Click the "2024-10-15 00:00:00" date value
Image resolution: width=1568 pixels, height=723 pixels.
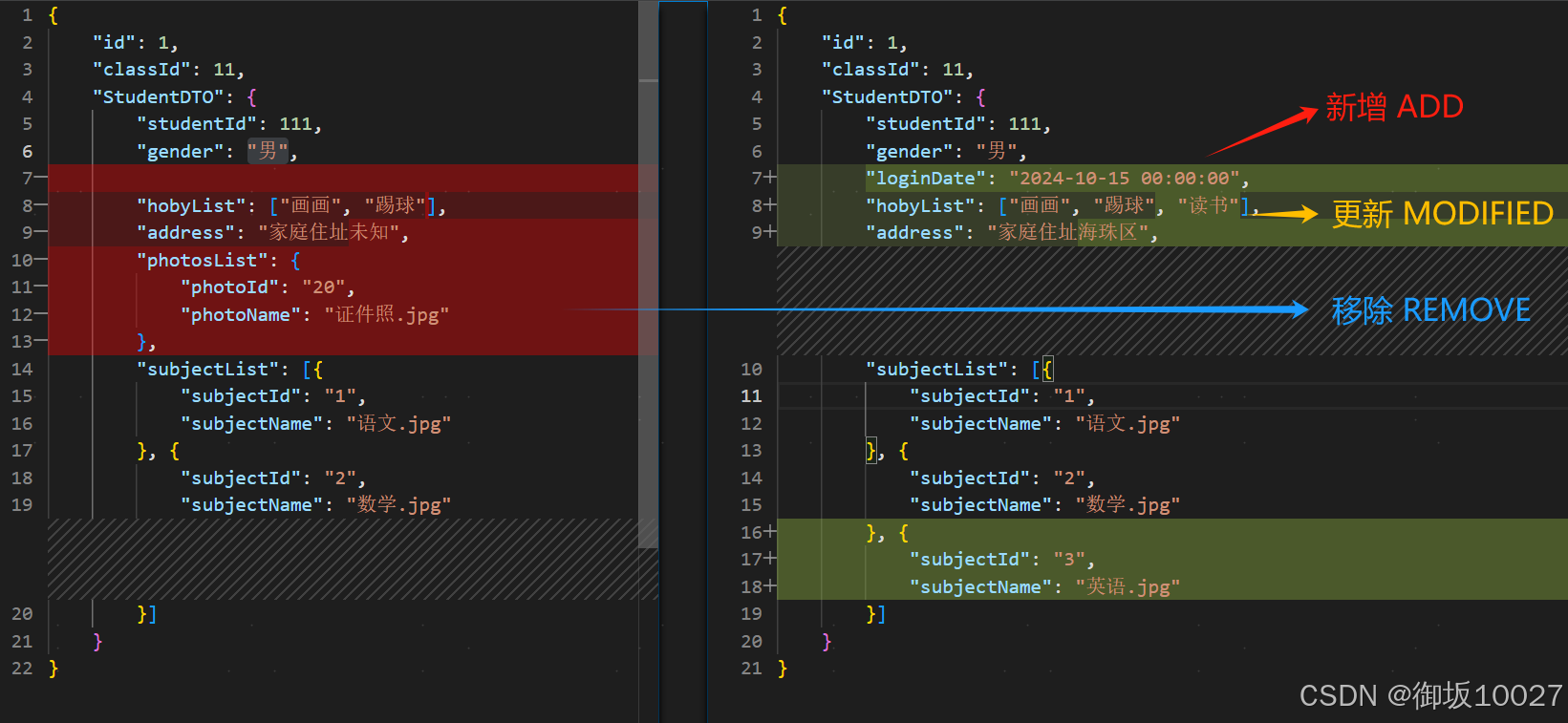pyautogui.click(x=1124, y=179)
